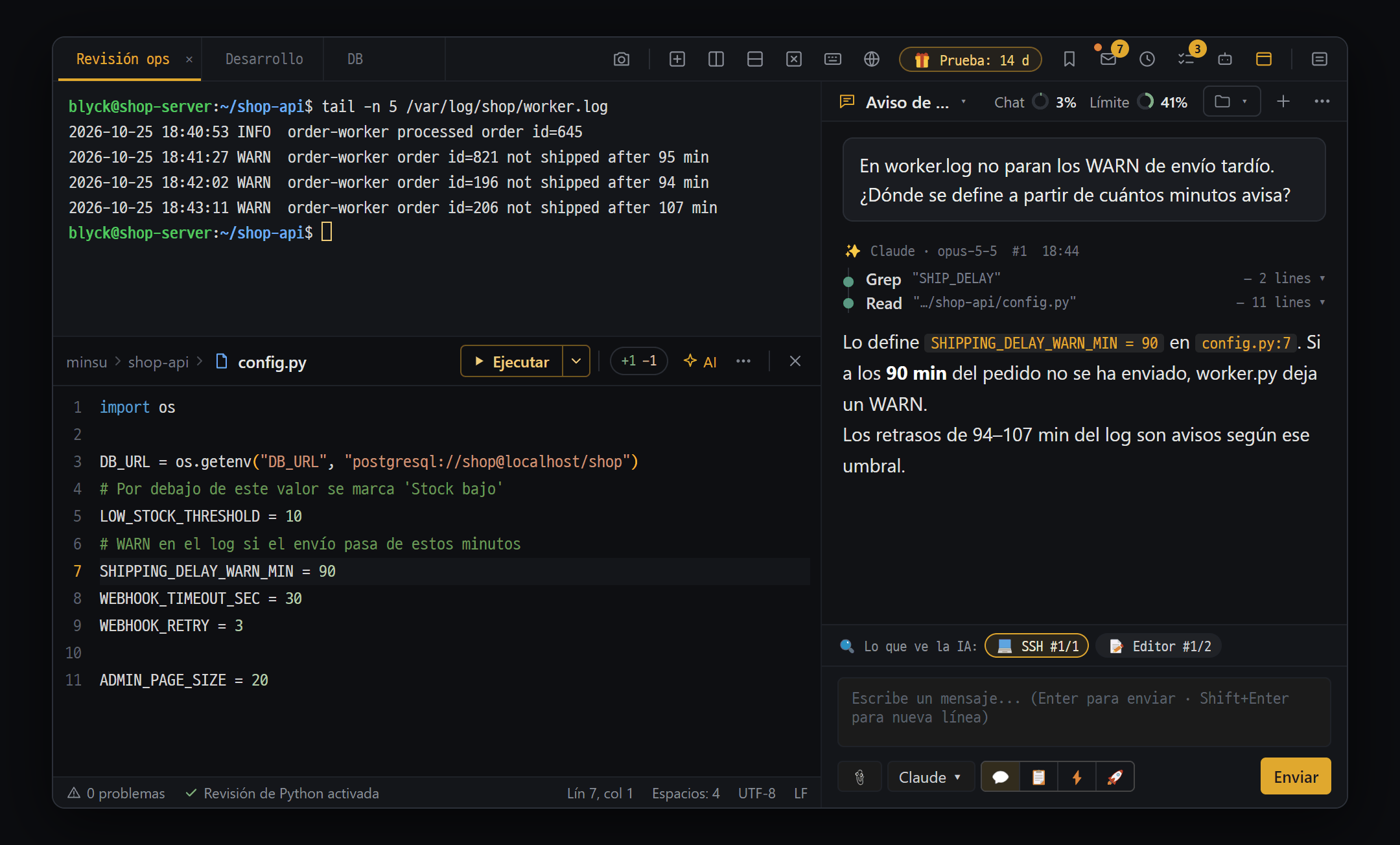Viewport: 1400px width, 845px height.
Task: Expand the Read config.py result lines
Action: click(1280, 302)
